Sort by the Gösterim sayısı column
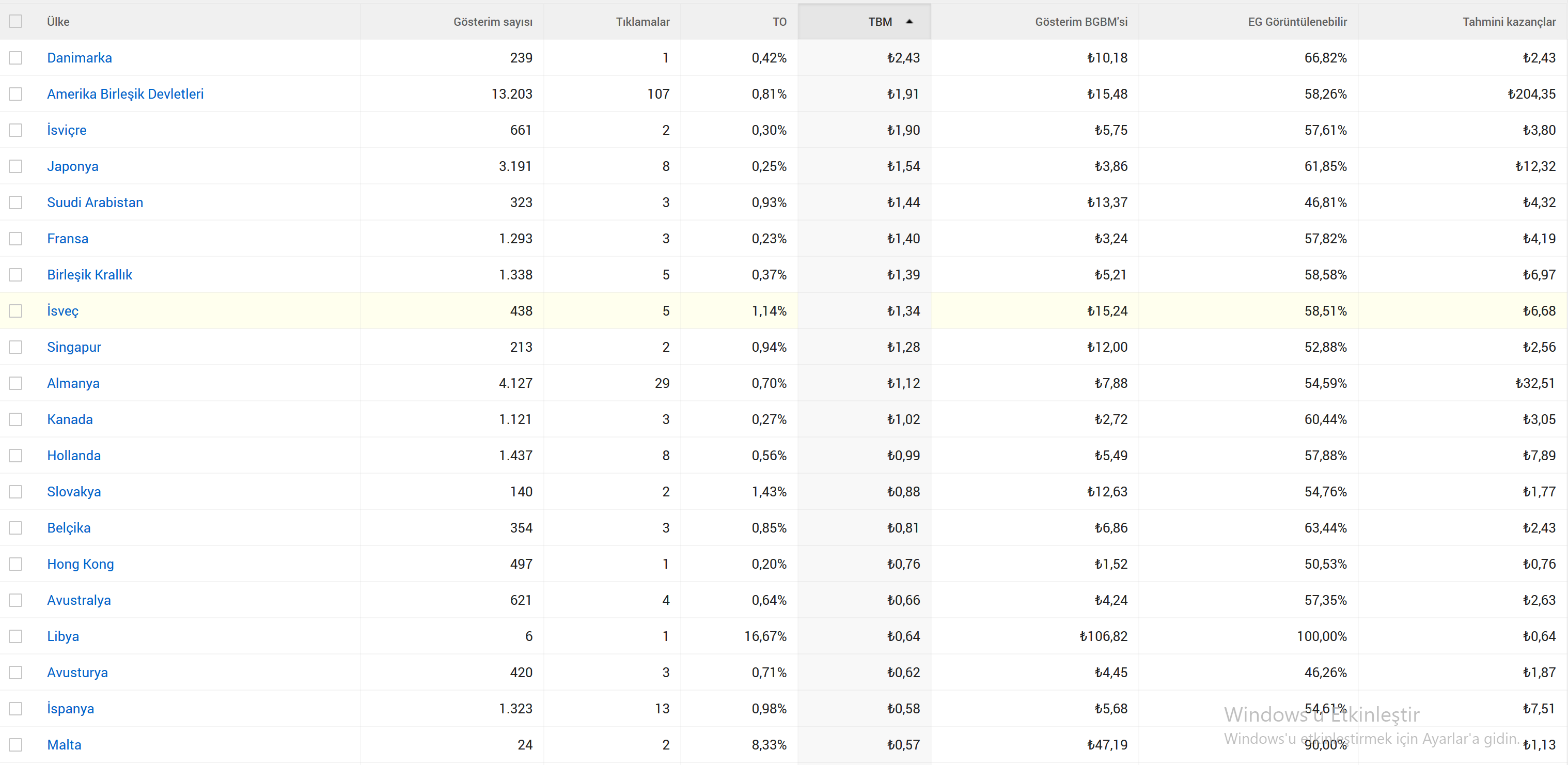1568x765 pixels. (492, 22)
